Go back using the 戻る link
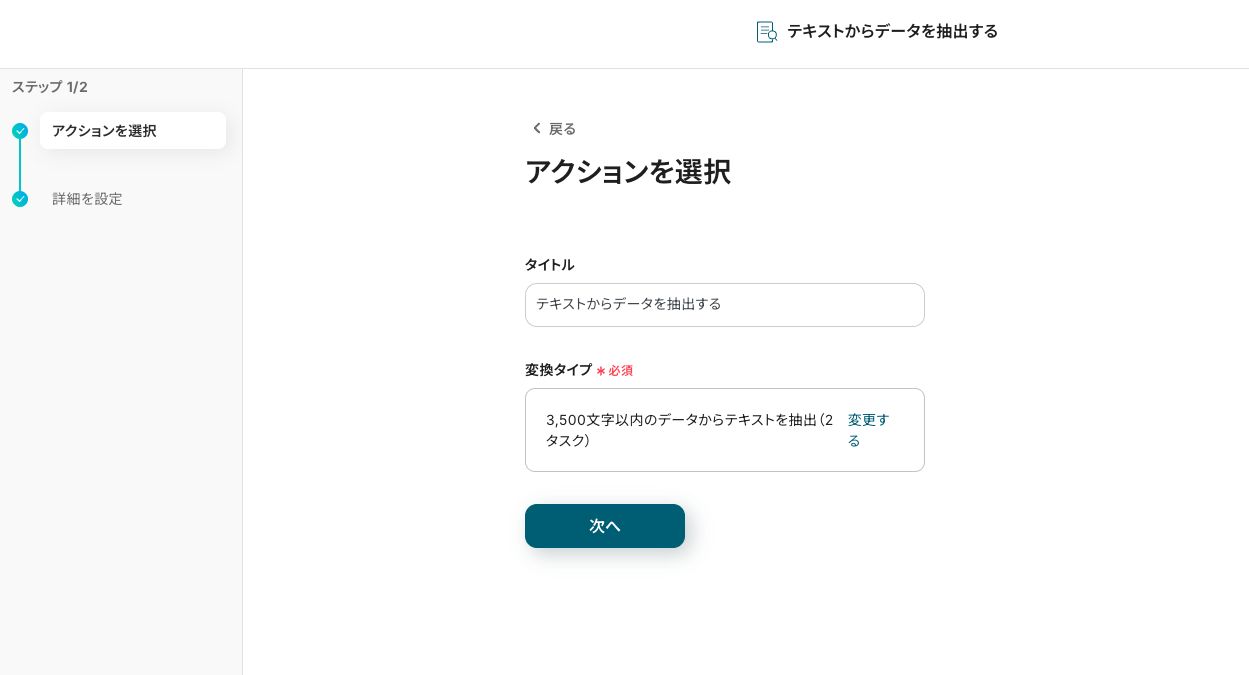The image size is (1249, 675). [562, 129]
